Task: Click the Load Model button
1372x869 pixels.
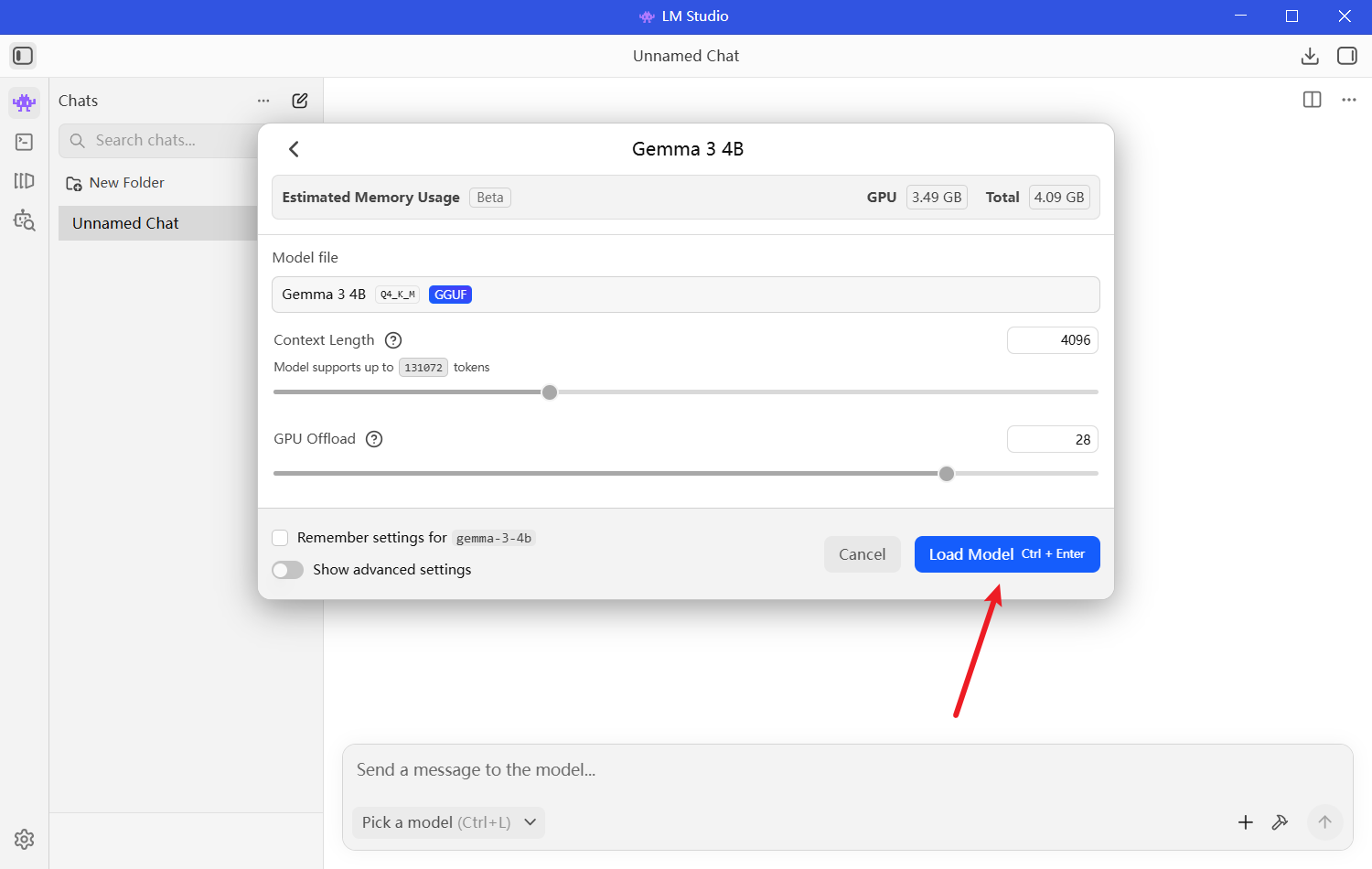Action: pyautogui.click(x=1006, y=554)
